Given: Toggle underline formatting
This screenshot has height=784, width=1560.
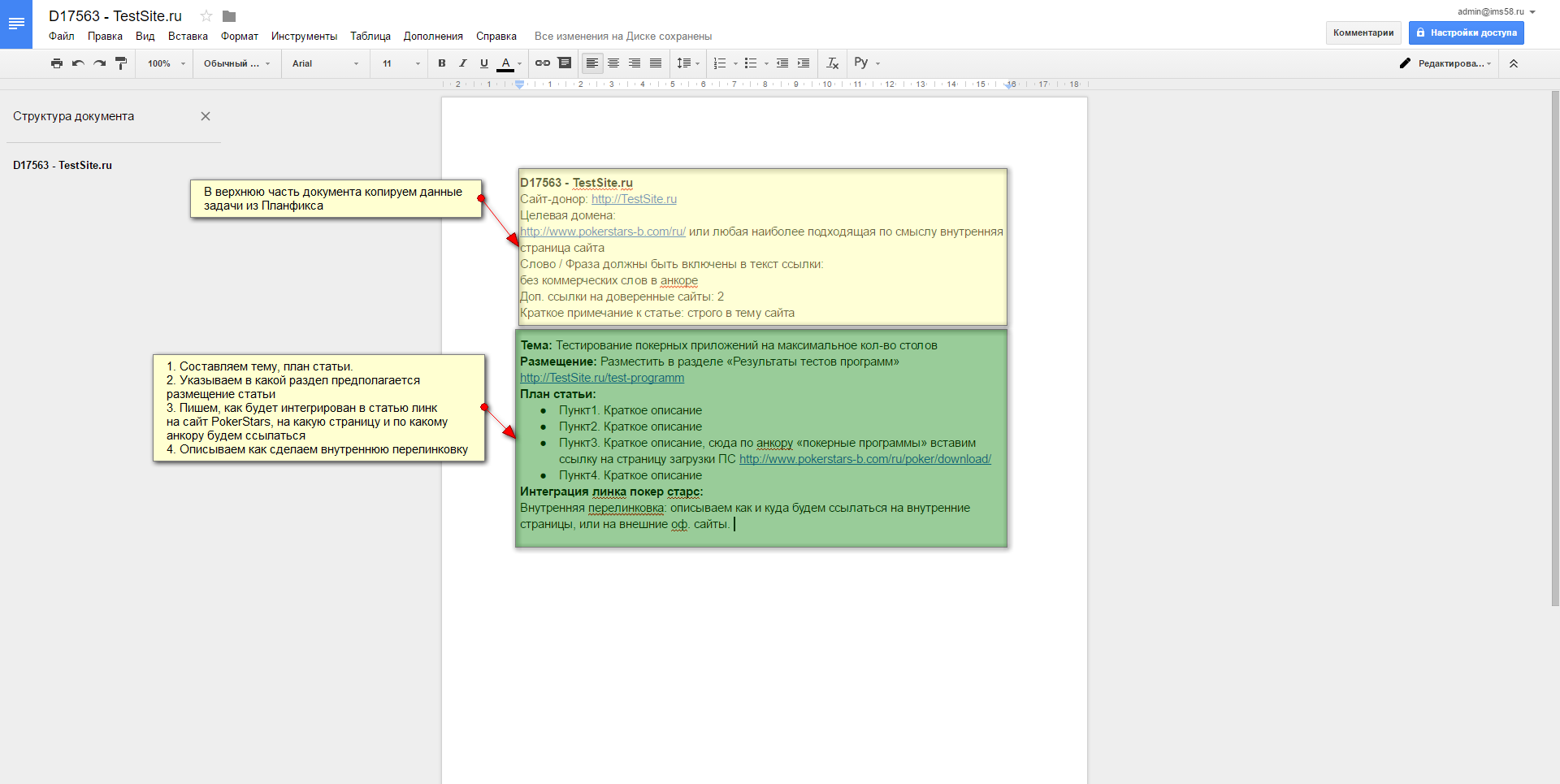Looking at the screenshot, I should (x=484, y=63).
